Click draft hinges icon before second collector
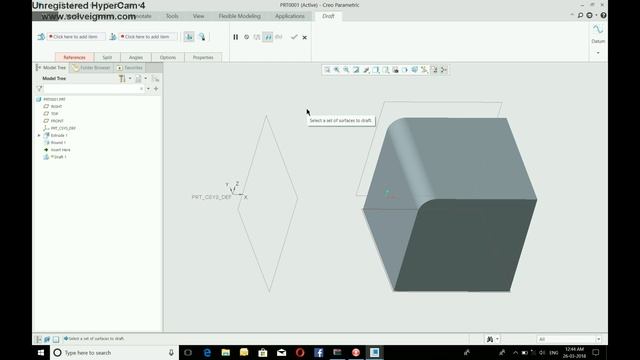This screenshot has width=640, height=360. point(113,37)
